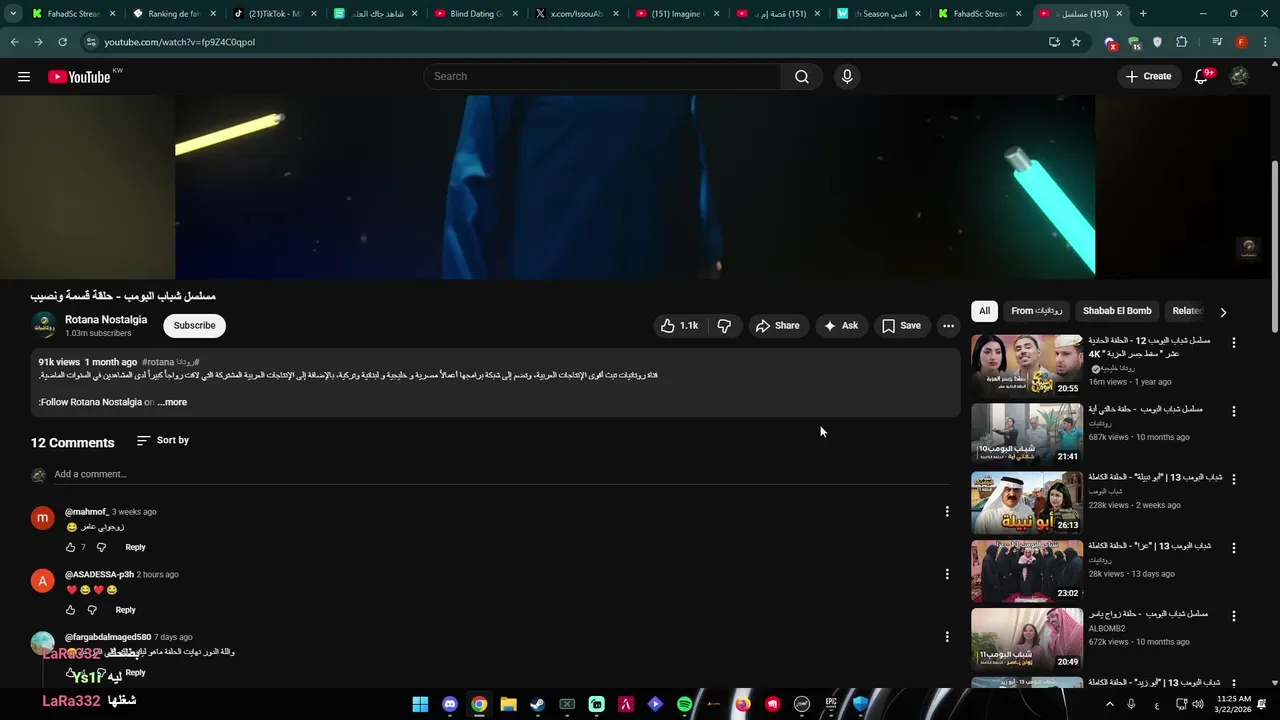The image size is (1280, 720).
Task: Open the account avatar menu
Action: 1239,76
